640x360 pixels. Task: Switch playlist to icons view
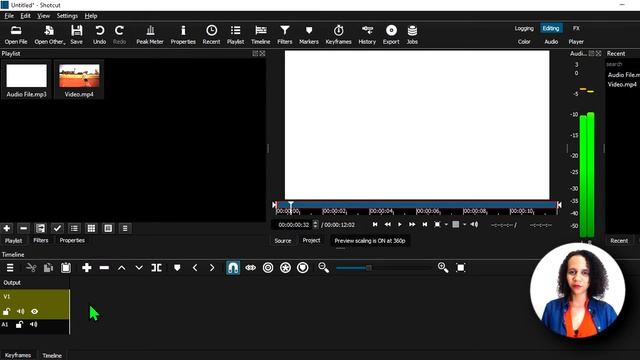click(108, 228)
